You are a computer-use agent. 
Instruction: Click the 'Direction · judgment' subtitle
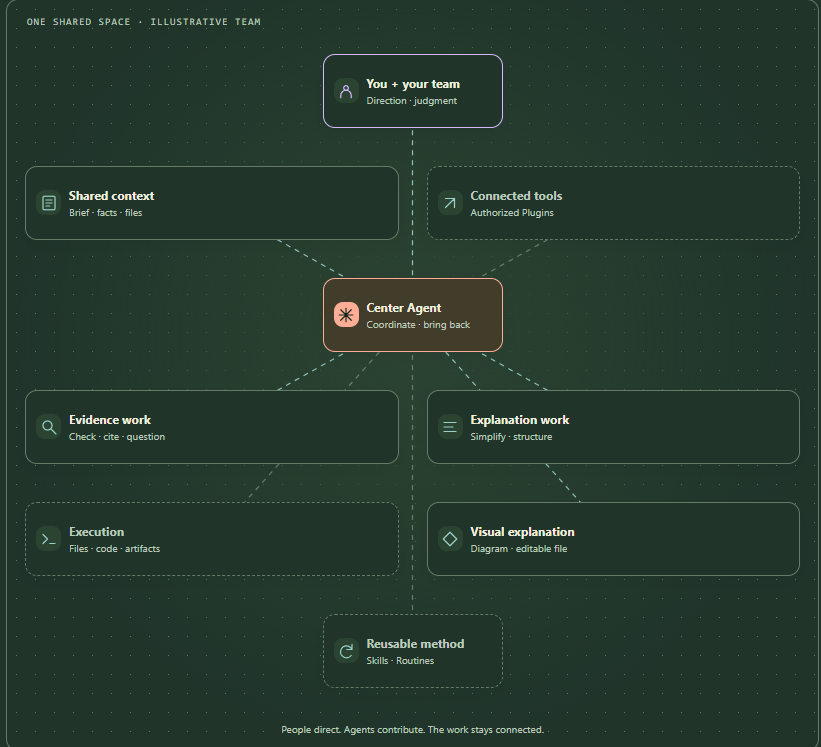(412, 101)
